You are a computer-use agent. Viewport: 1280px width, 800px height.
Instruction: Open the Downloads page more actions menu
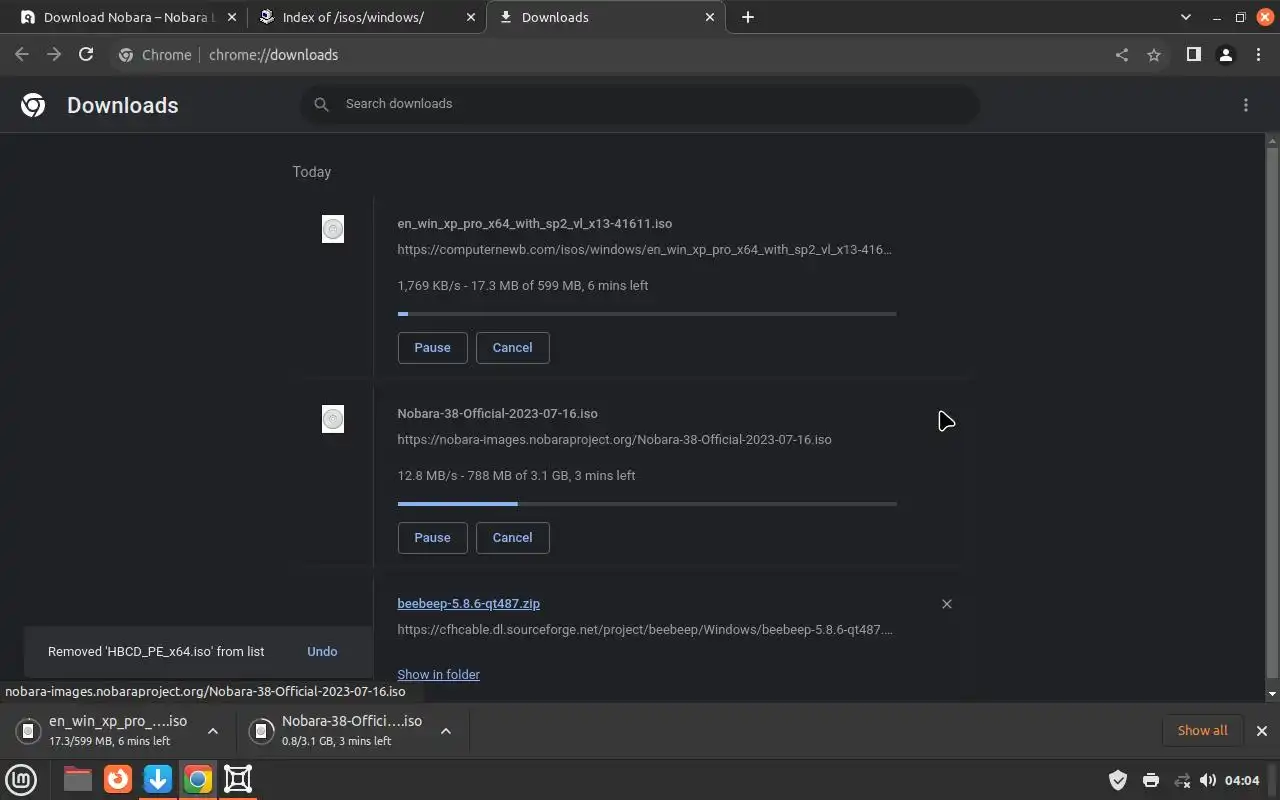coord(1246,105)
